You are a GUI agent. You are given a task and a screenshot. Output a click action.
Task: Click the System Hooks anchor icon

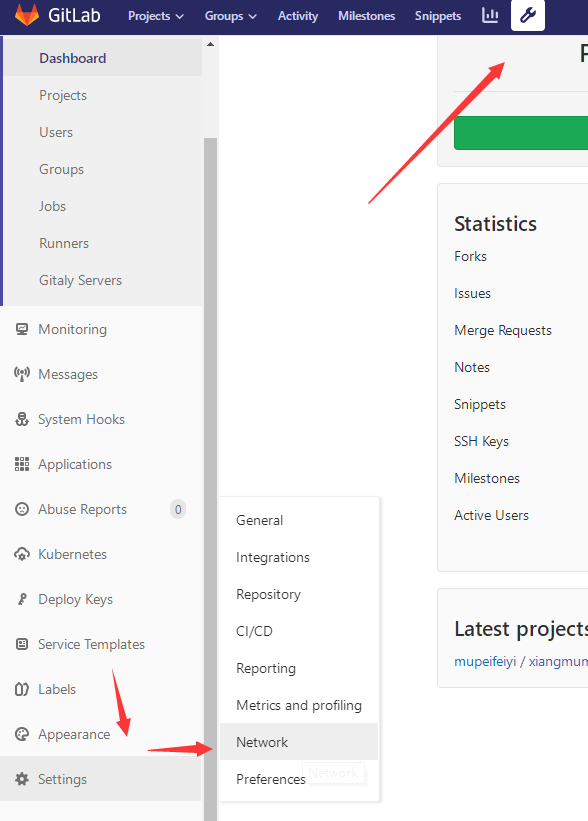(x=21, y=419)
